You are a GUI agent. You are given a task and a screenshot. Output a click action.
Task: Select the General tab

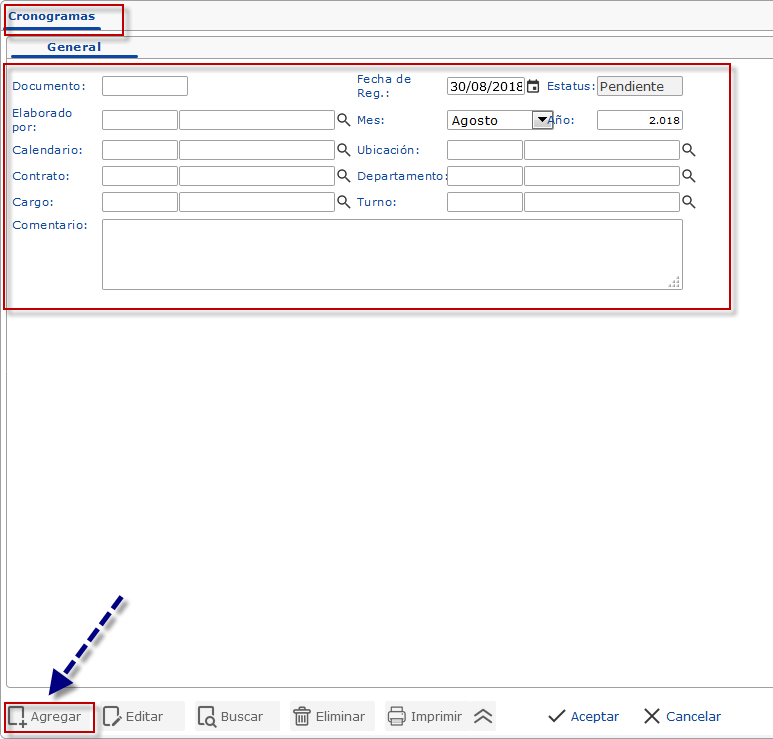tap(74, 47)
